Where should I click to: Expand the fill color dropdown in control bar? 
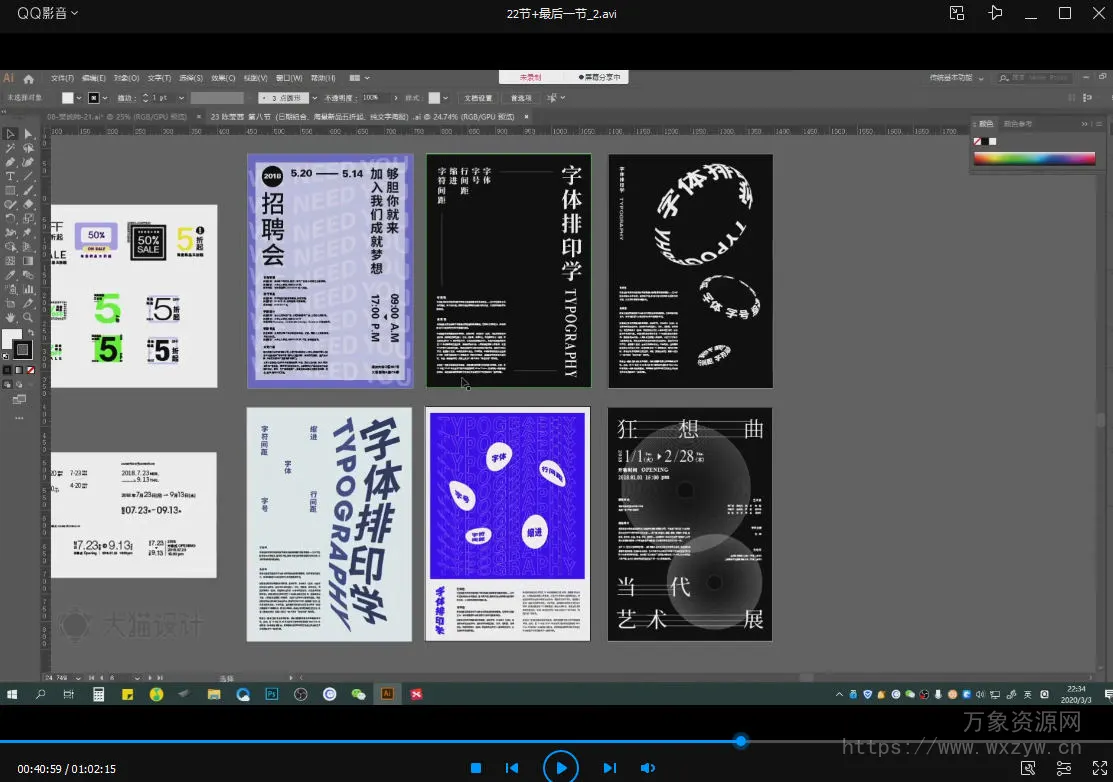tap(81, 98)
